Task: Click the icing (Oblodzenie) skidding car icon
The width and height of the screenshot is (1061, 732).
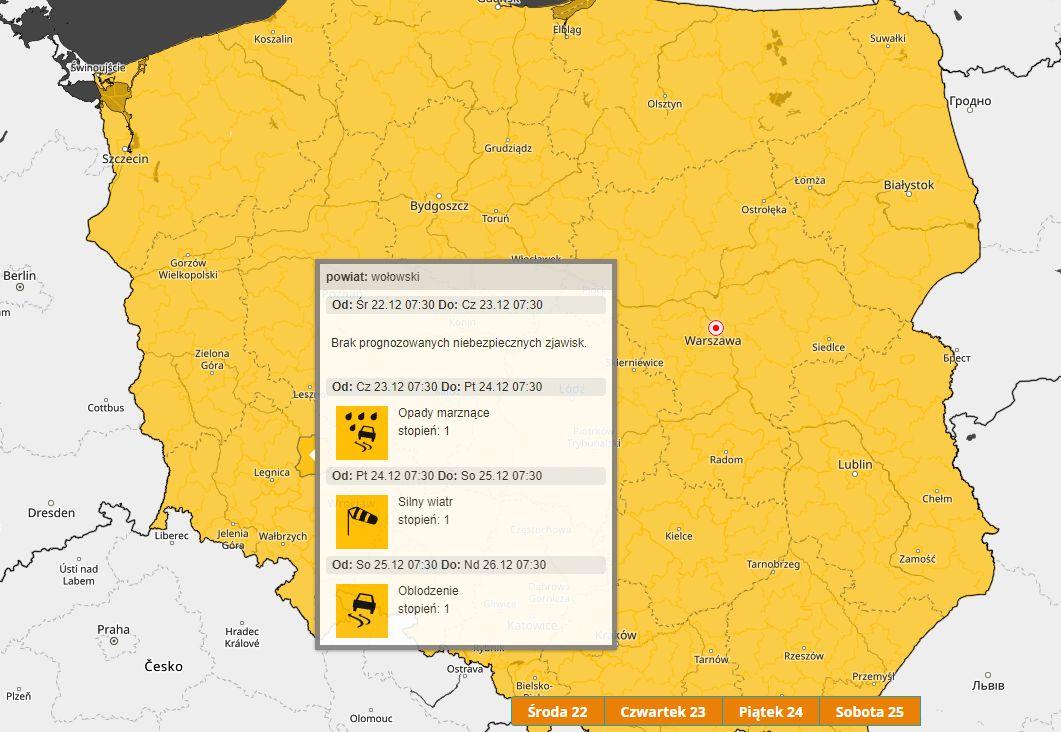Action: pos(362,611)
